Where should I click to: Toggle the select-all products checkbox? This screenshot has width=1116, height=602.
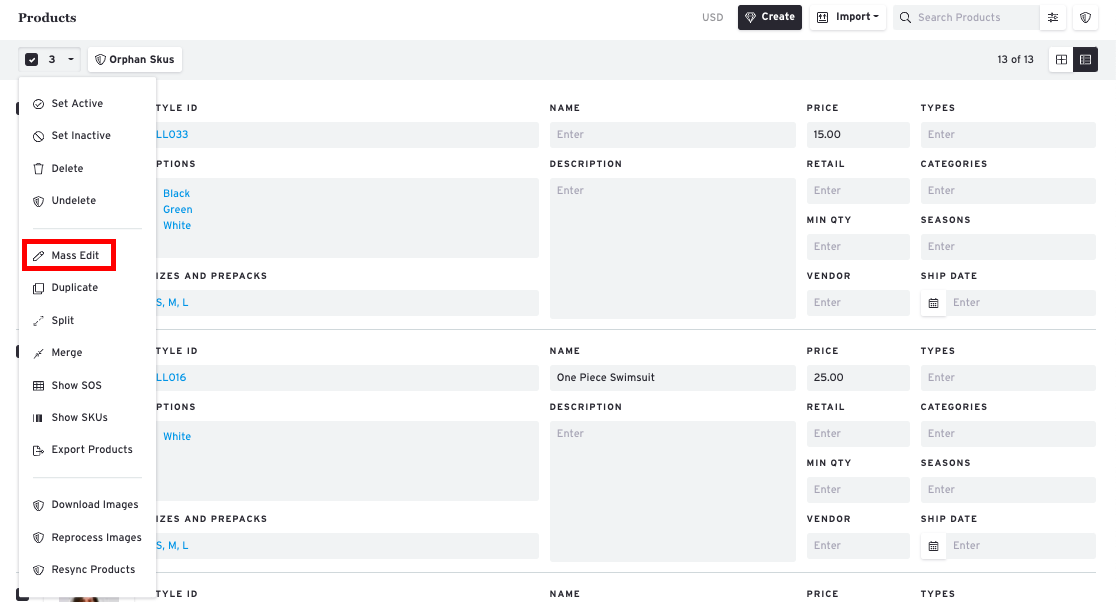pos(31,60)
